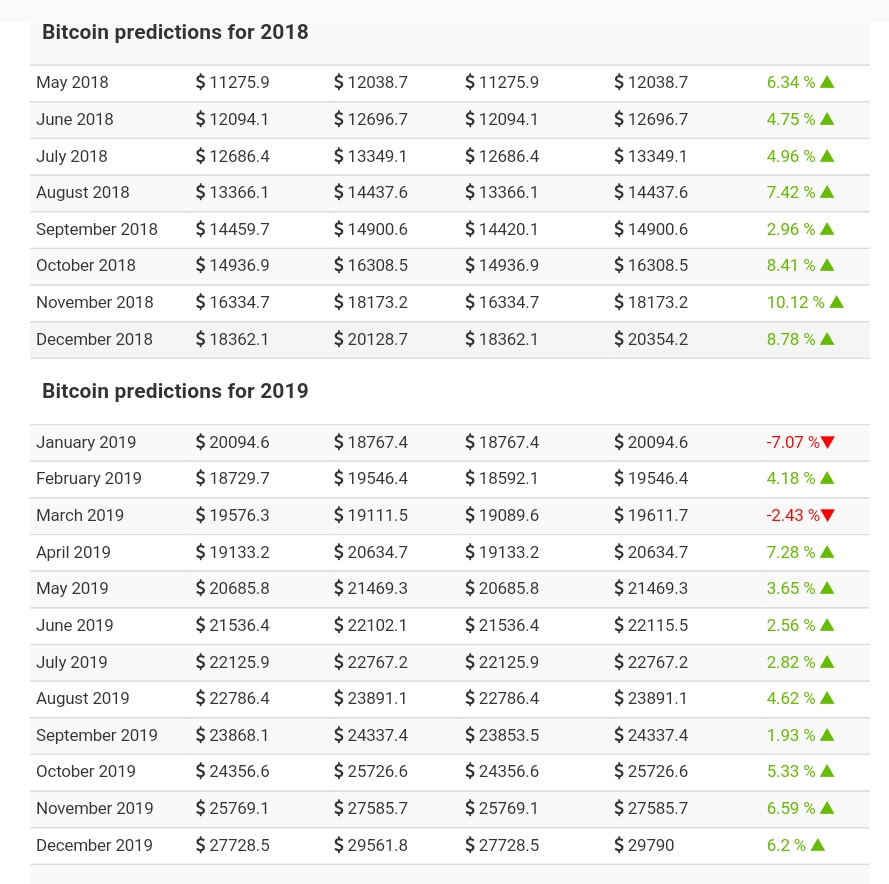
Task: Click the $ 20354.2 value for December 2018
Action: point(651,339)
